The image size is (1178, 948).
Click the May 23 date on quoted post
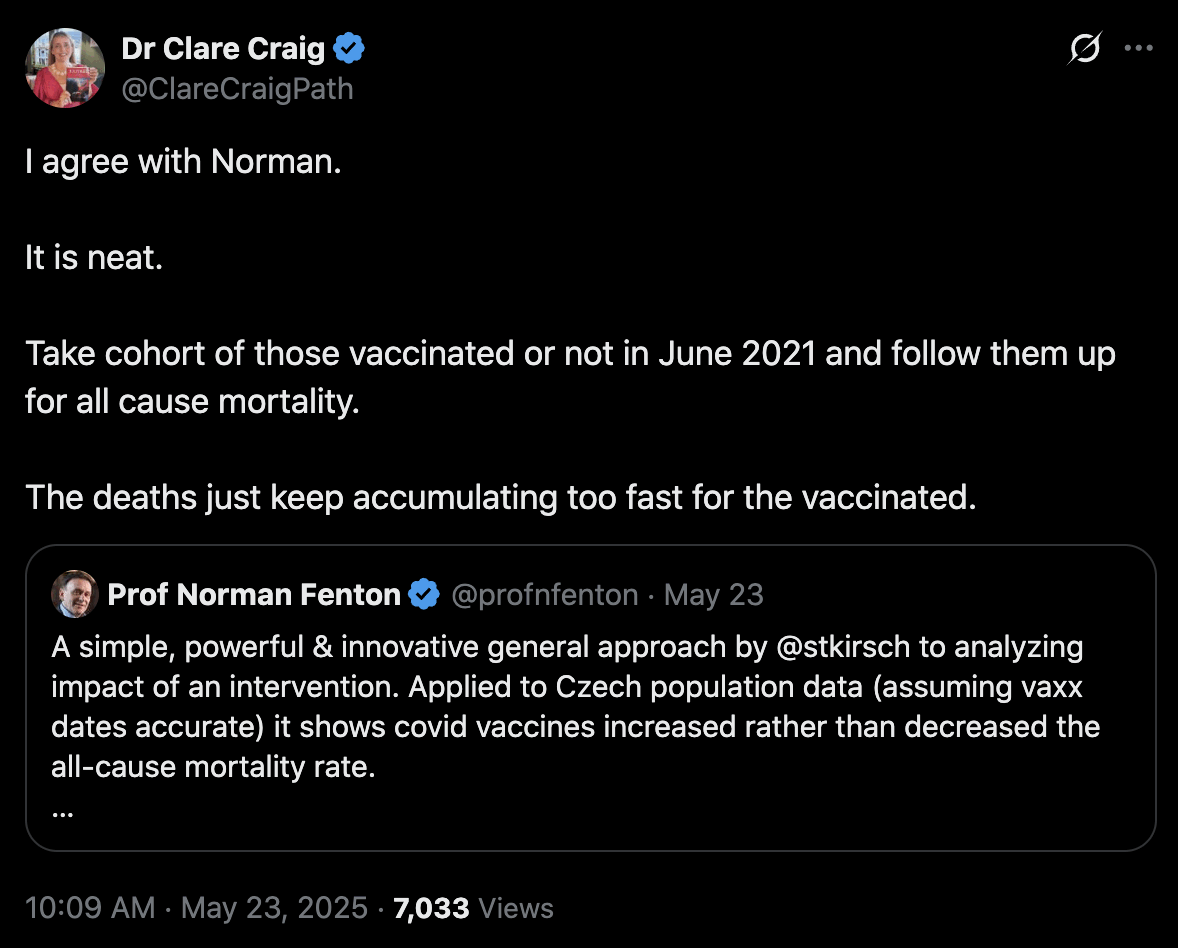(x=713, y=595)
